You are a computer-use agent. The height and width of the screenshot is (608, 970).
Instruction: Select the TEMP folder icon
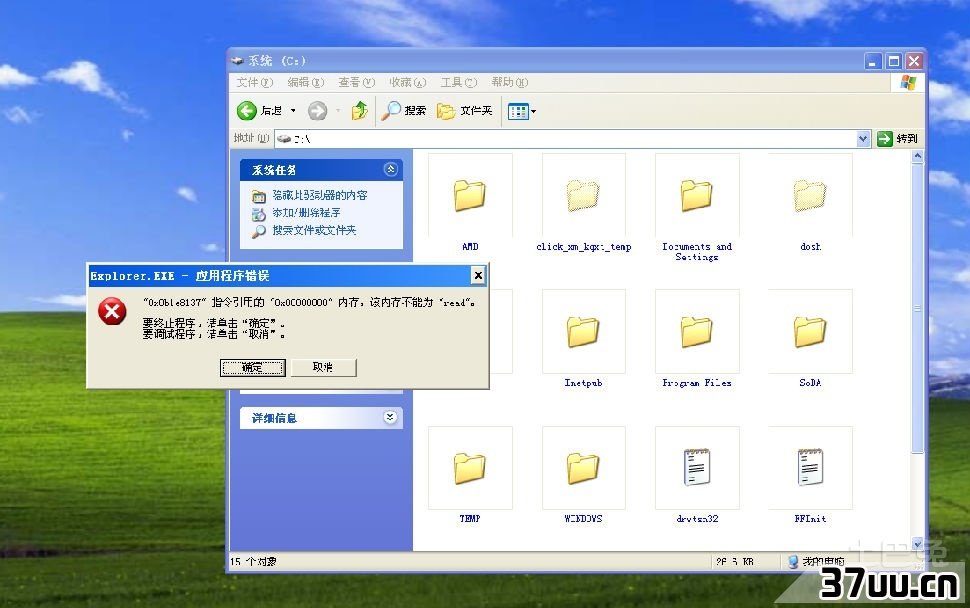pyautogui.click(x=470, y=468)
